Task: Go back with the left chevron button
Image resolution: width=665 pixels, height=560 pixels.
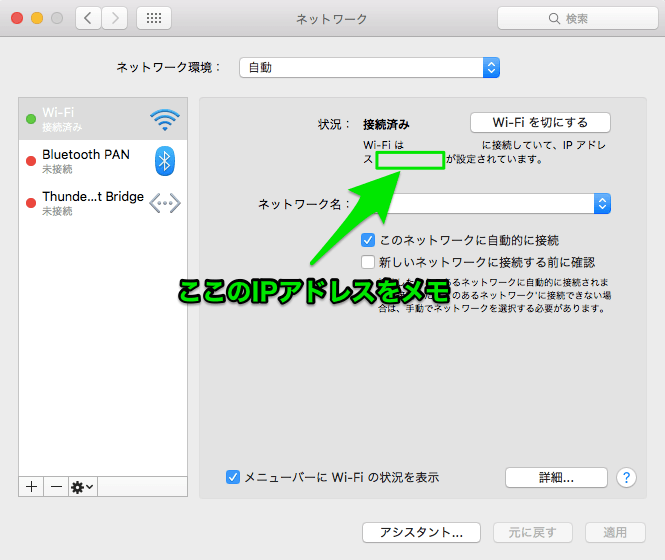Action: [x=88, y=18]
